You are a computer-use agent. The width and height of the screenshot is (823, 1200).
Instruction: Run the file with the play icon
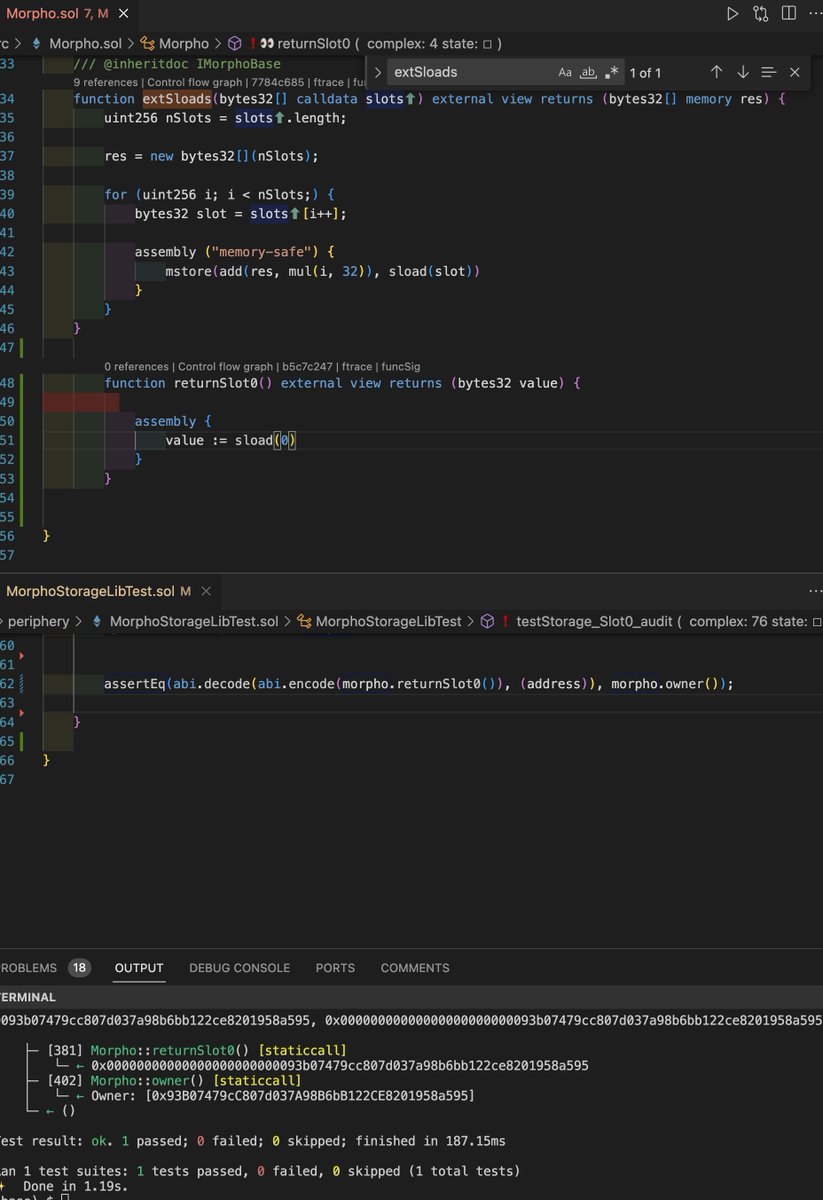733,14
